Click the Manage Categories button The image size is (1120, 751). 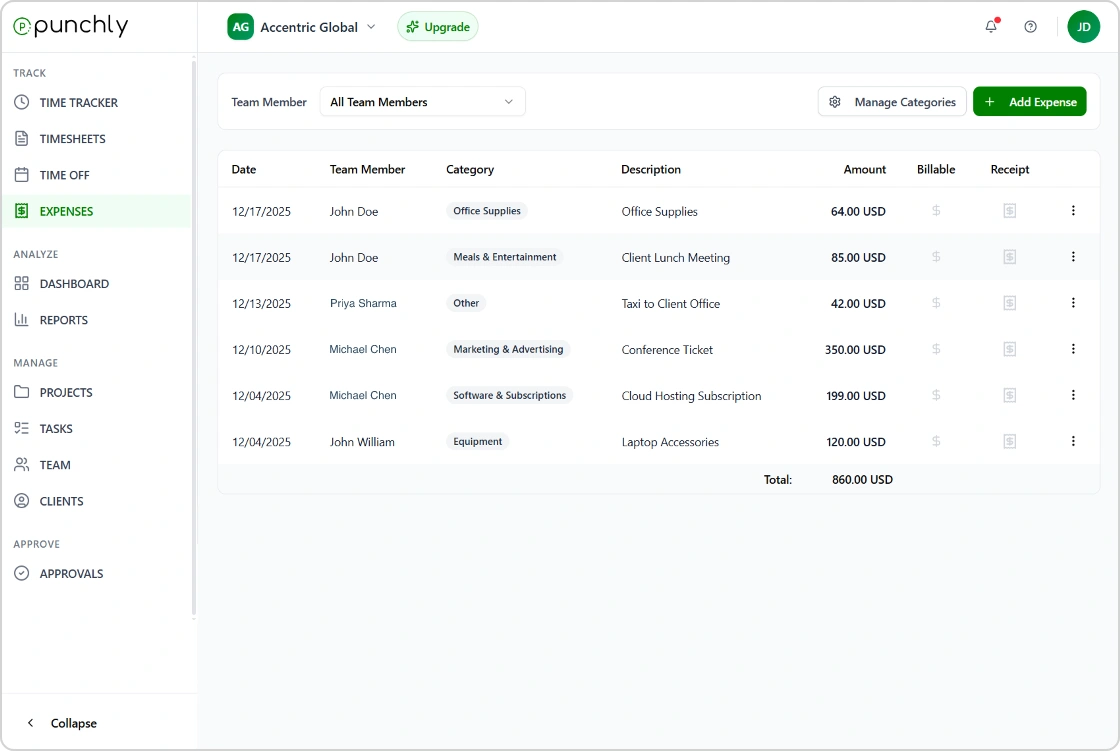(x=892, y=102)
